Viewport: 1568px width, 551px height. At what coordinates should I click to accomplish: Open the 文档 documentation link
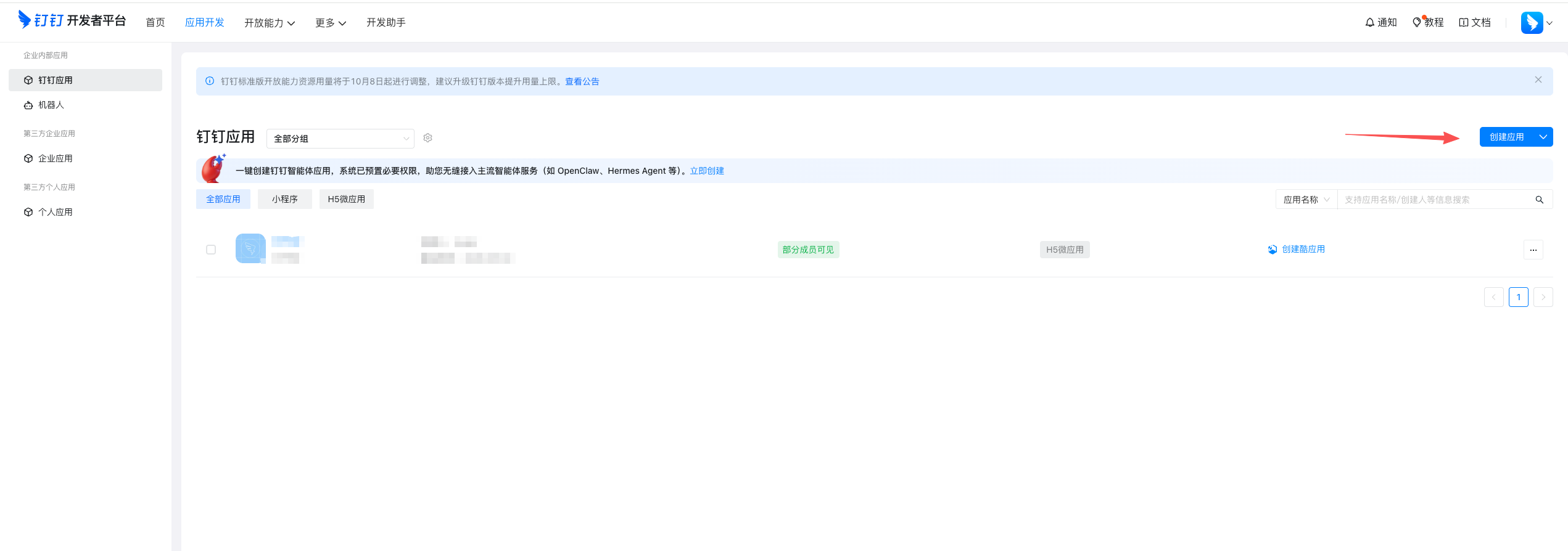[x=1475, y=23]
